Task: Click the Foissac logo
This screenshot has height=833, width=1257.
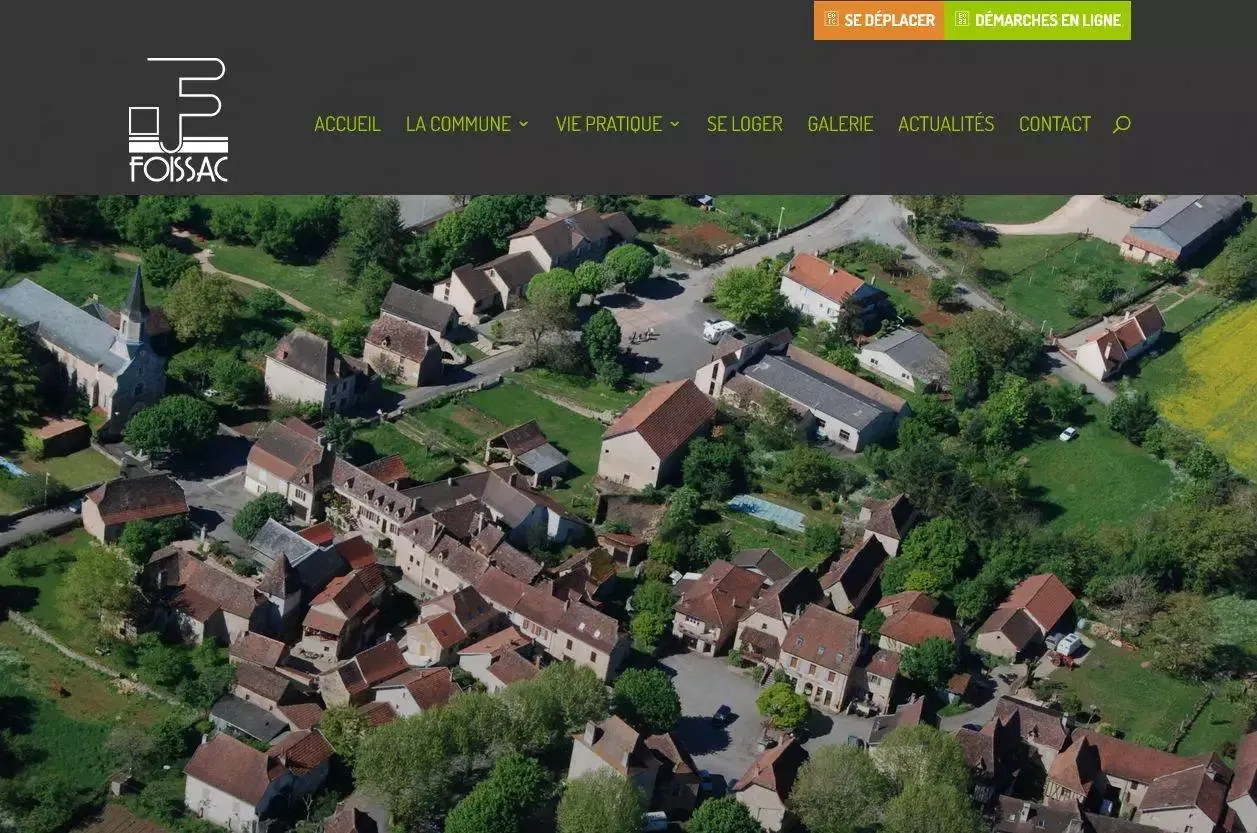Action: click(x=178, y=120)
